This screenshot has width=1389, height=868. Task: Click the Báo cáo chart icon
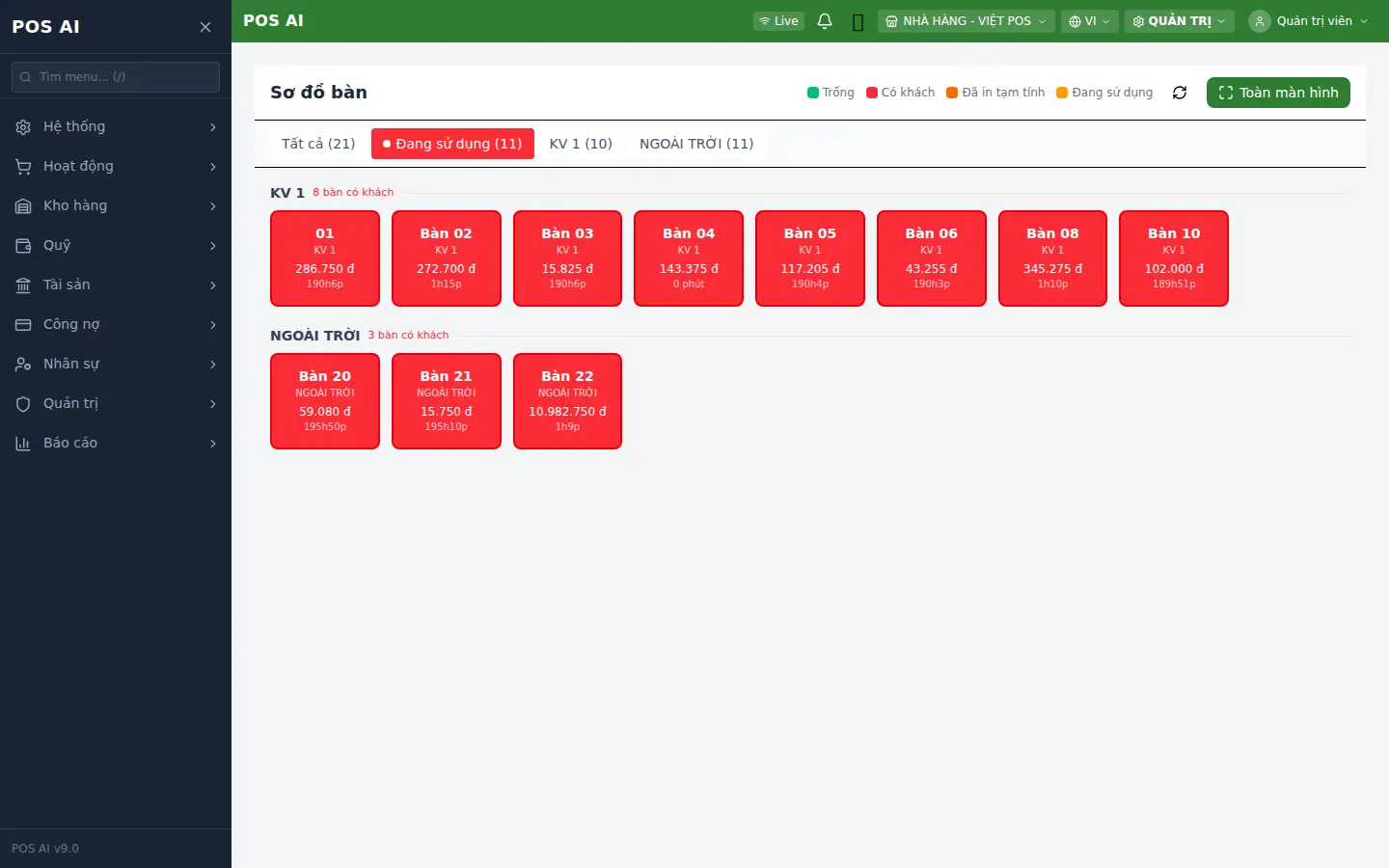23,444
